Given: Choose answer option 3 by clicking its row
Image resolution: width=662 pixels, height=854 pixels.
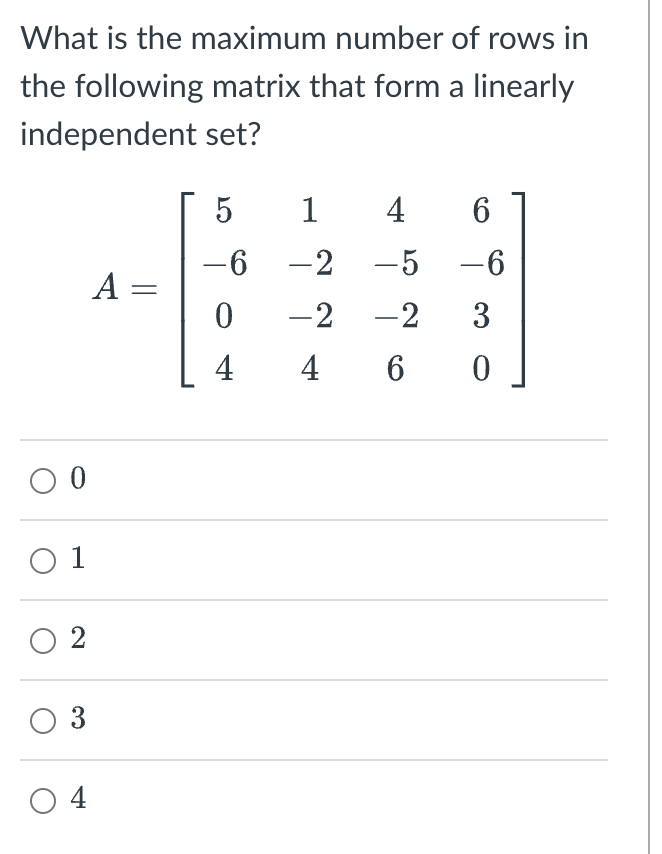Looking at the screenshot, I should [300, 719].
